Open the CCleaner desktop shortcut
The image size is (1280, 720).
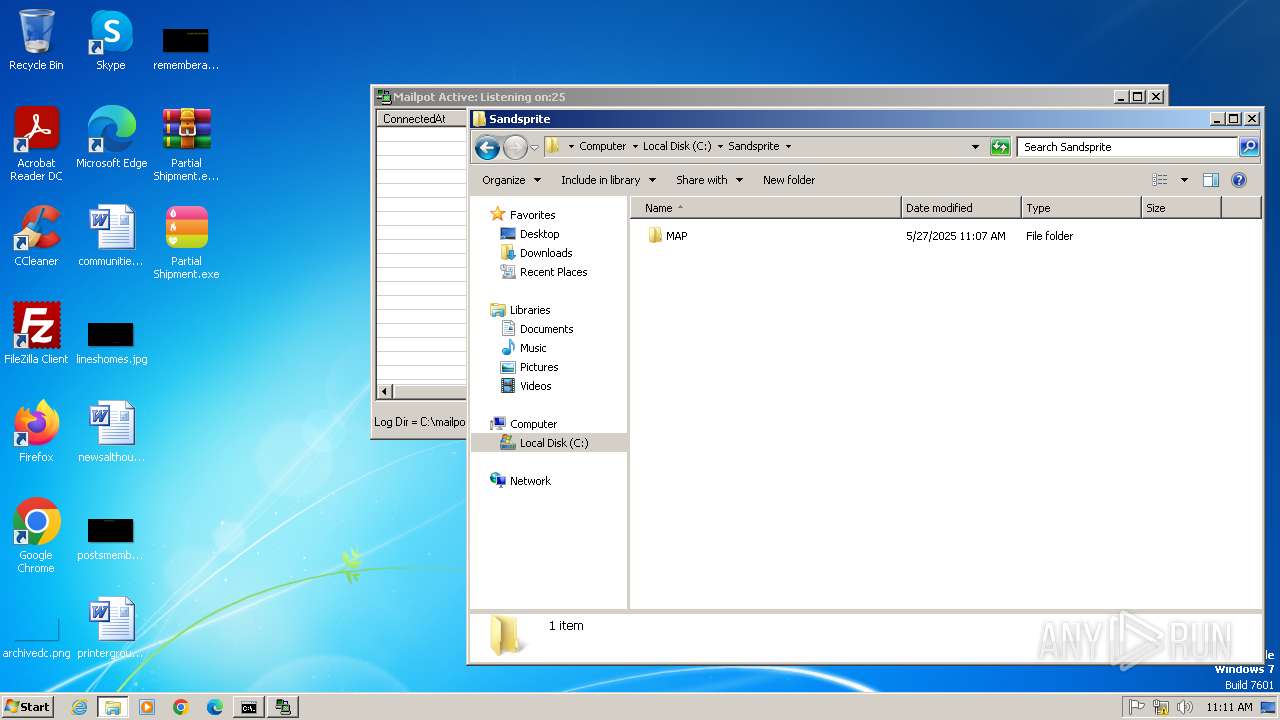point(36,236)
